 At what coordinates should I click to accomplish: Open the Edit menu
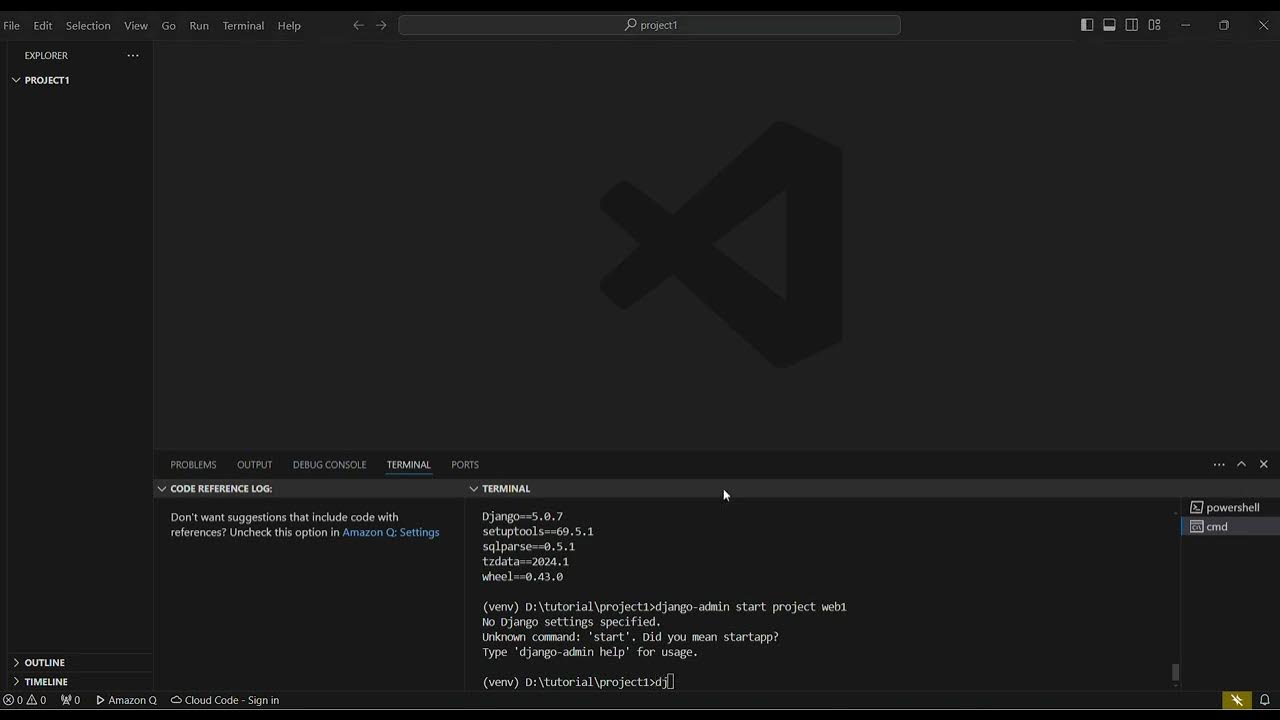tap(43, 25)
